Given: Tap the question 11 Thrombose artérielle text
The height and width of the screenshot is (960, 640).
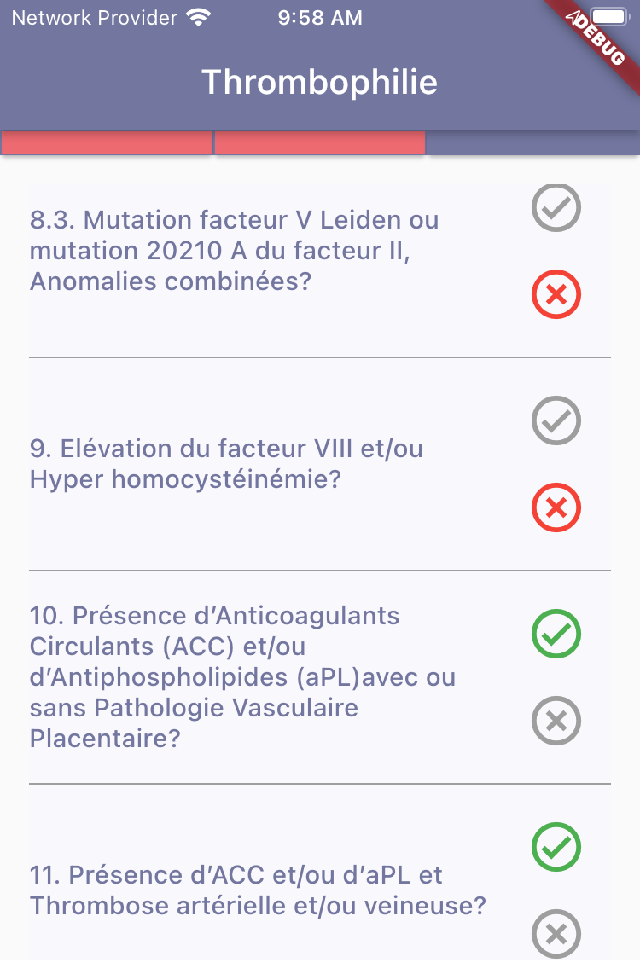Looking at the screenshot, I should 258,890.
